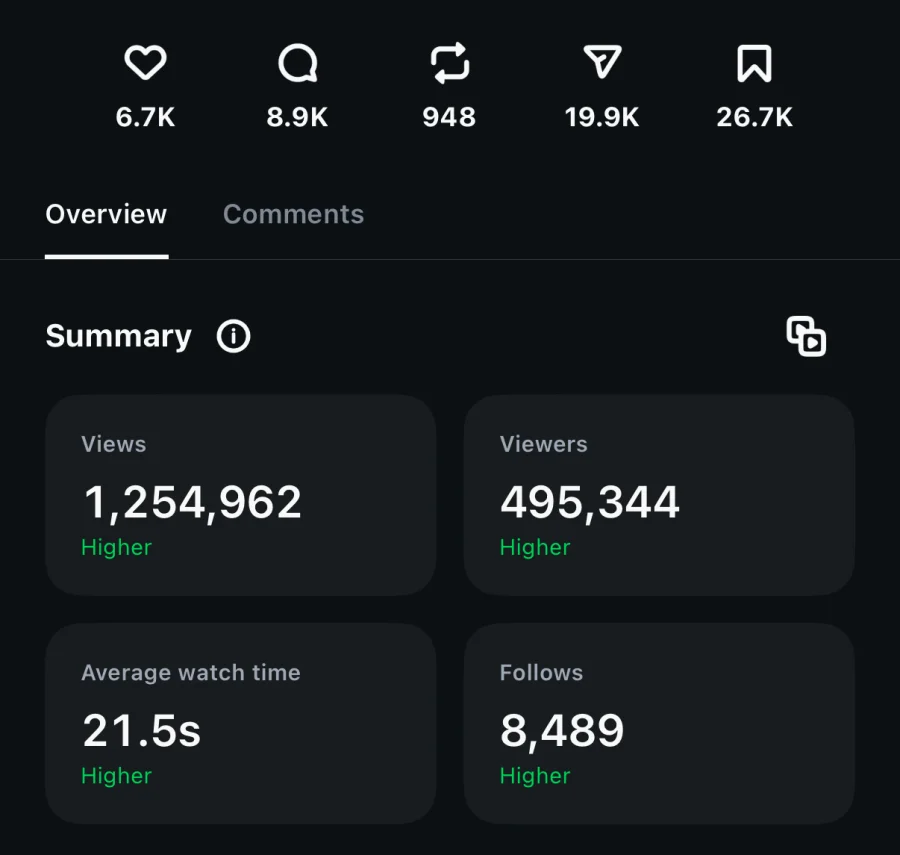Tap the comment bubble icon
Screen dimensions: 900x855
coord(297,63)
